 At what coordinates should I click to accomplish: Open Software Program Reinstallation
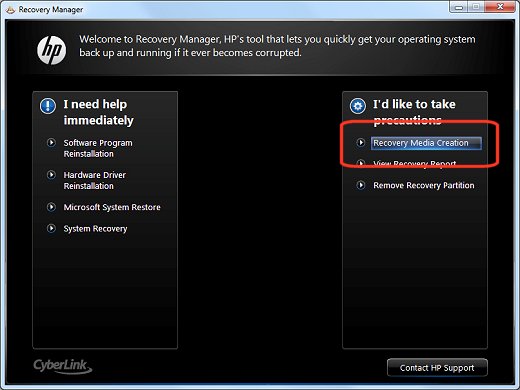point(98,148)
